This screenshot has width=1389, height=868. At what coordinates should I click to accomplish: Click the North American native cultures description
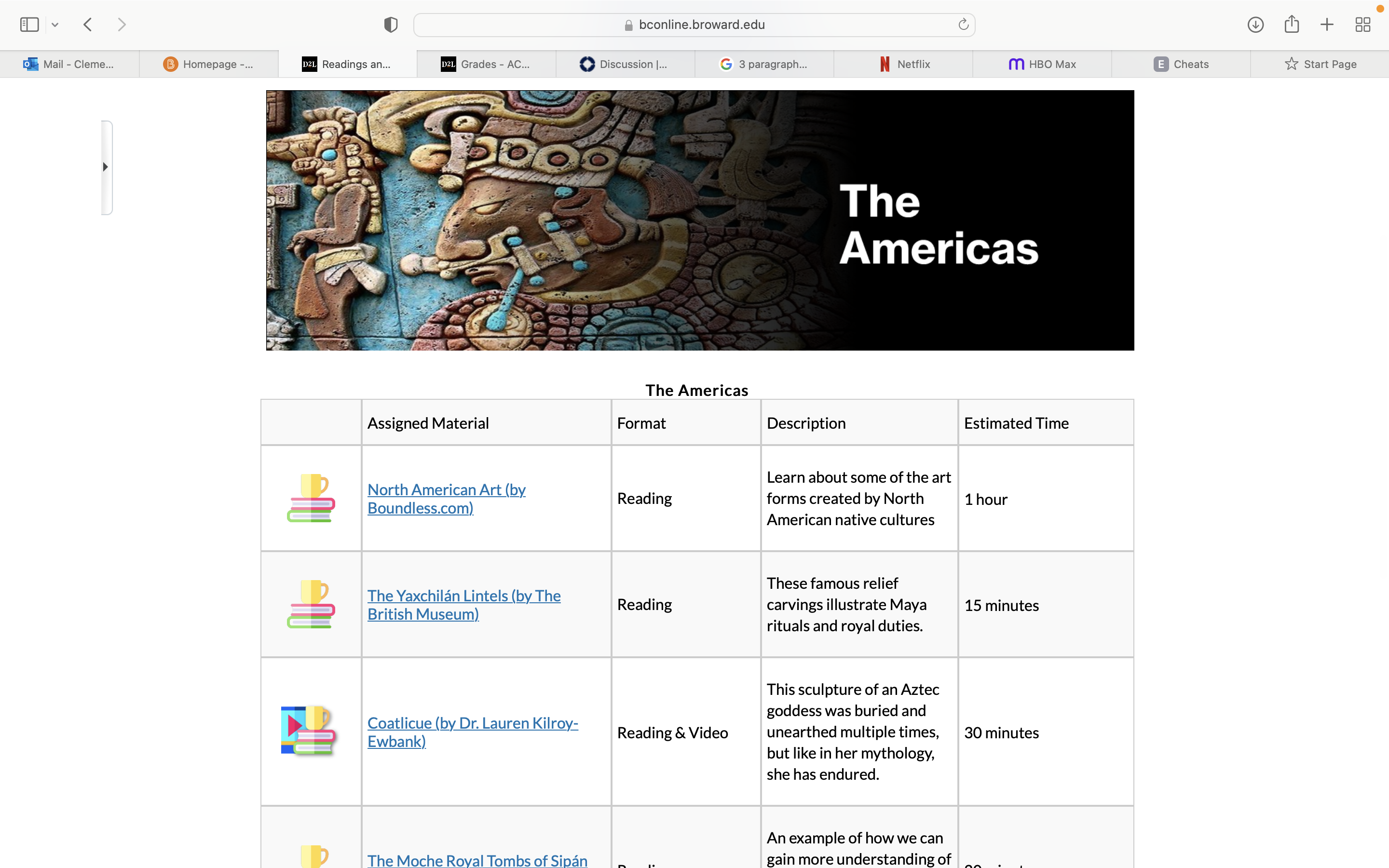(858, 498)
